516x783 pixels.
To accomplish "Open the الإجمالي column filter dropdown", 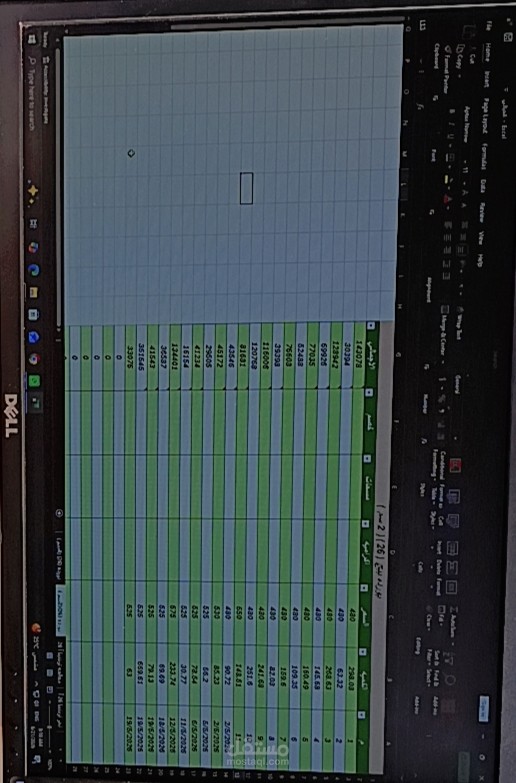I will click(x=371, y=326).
